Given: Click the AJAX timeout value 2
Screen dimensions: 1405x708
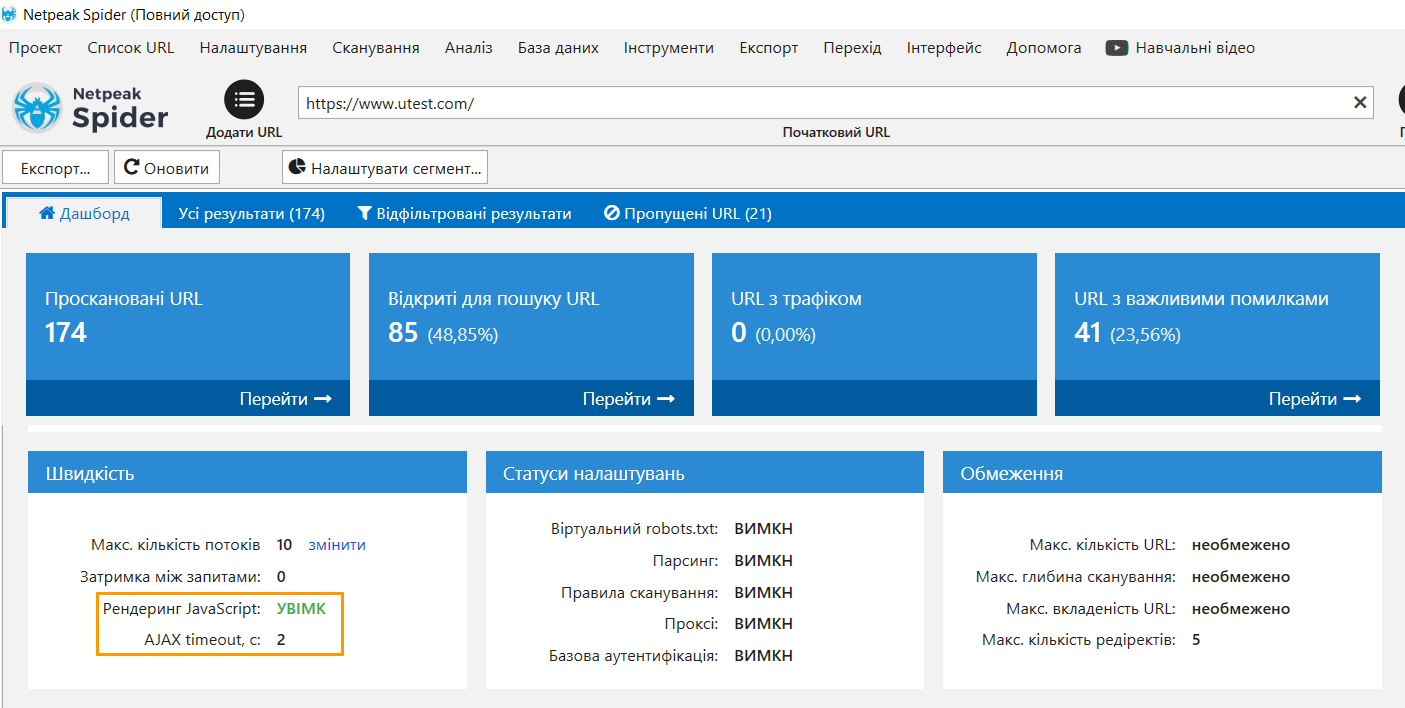Looking at the screenshot, I should tap(281, 640).
